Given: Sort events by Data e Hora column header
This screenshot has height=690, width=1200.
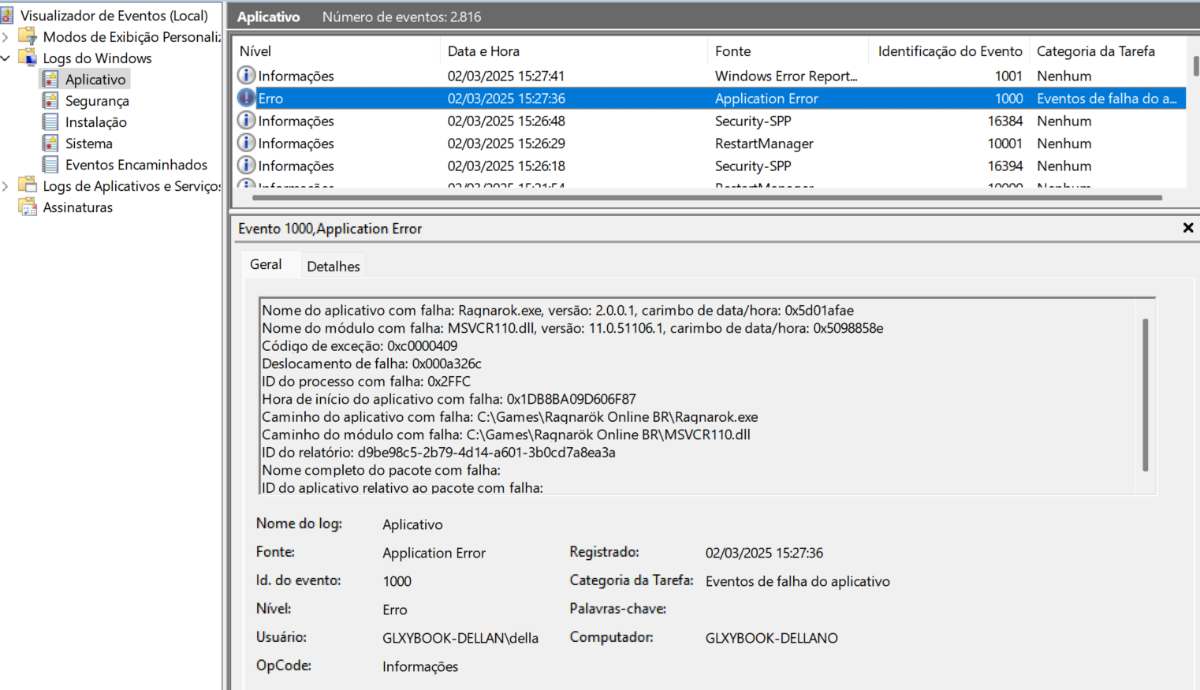Looking at the screenshot, I should 574,51.
